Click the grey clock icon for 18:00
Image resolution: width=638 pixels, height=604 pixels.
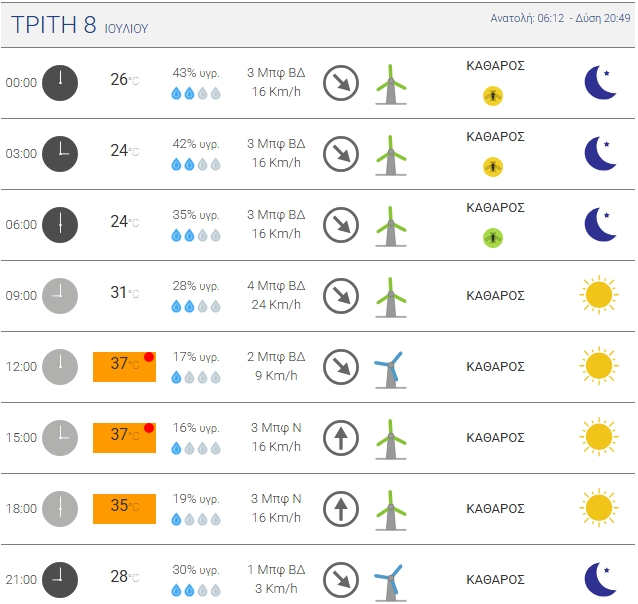[60, 509]
